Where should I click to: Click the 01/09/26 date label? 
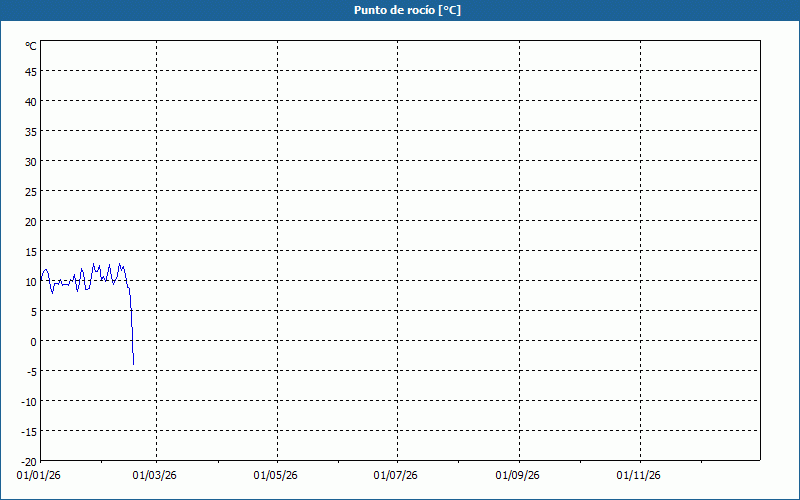click(x=518, y=476)
